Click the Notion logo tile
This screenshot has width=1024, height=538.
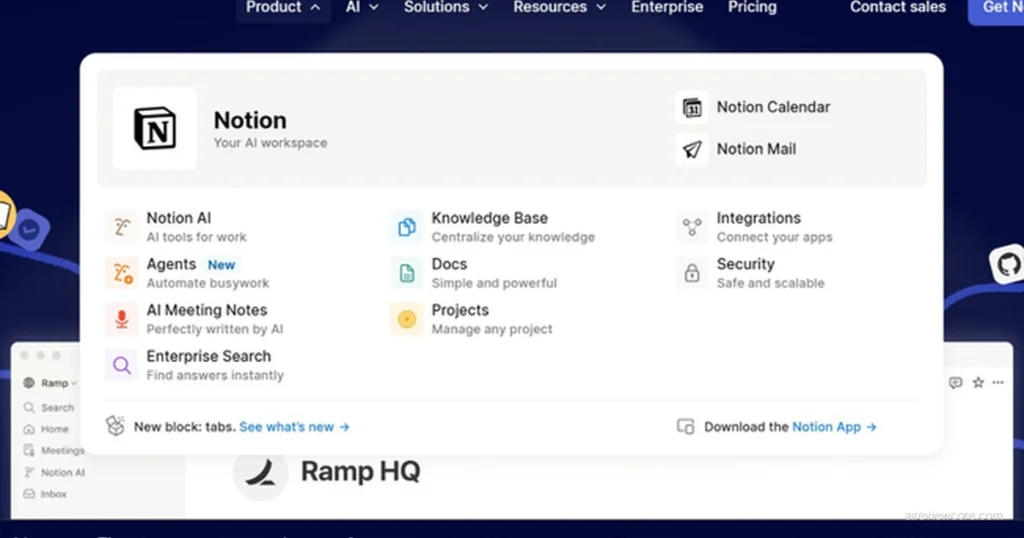(x=155, y=128)
